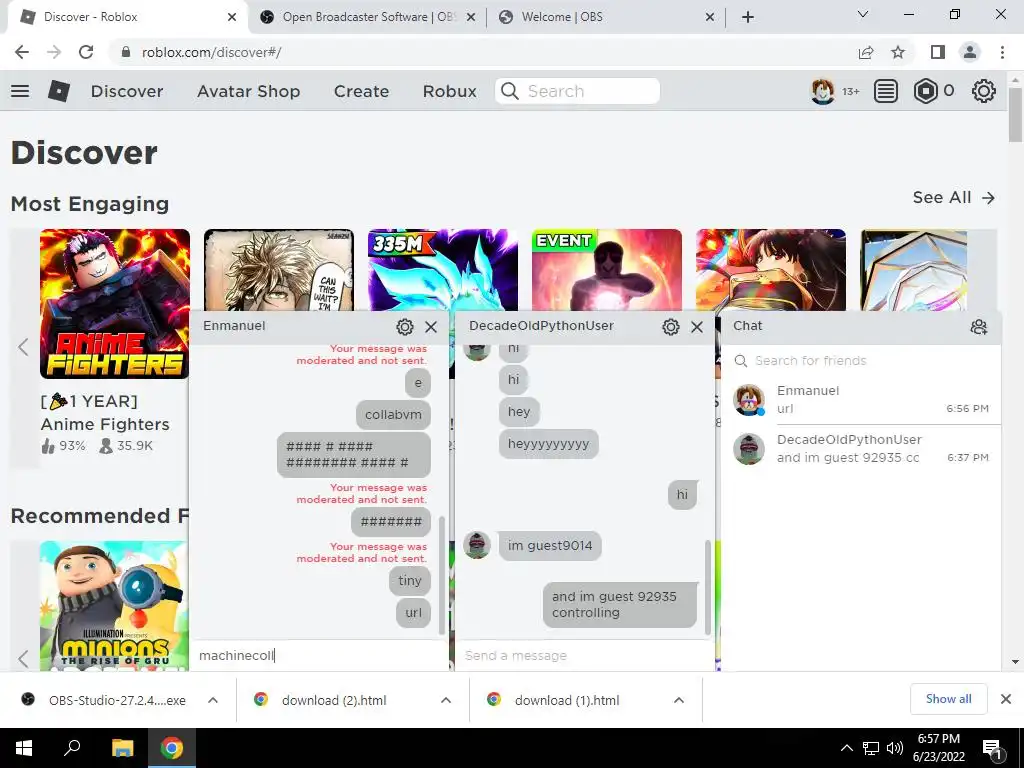Close the downloads bar

(x=1006, y=699)
